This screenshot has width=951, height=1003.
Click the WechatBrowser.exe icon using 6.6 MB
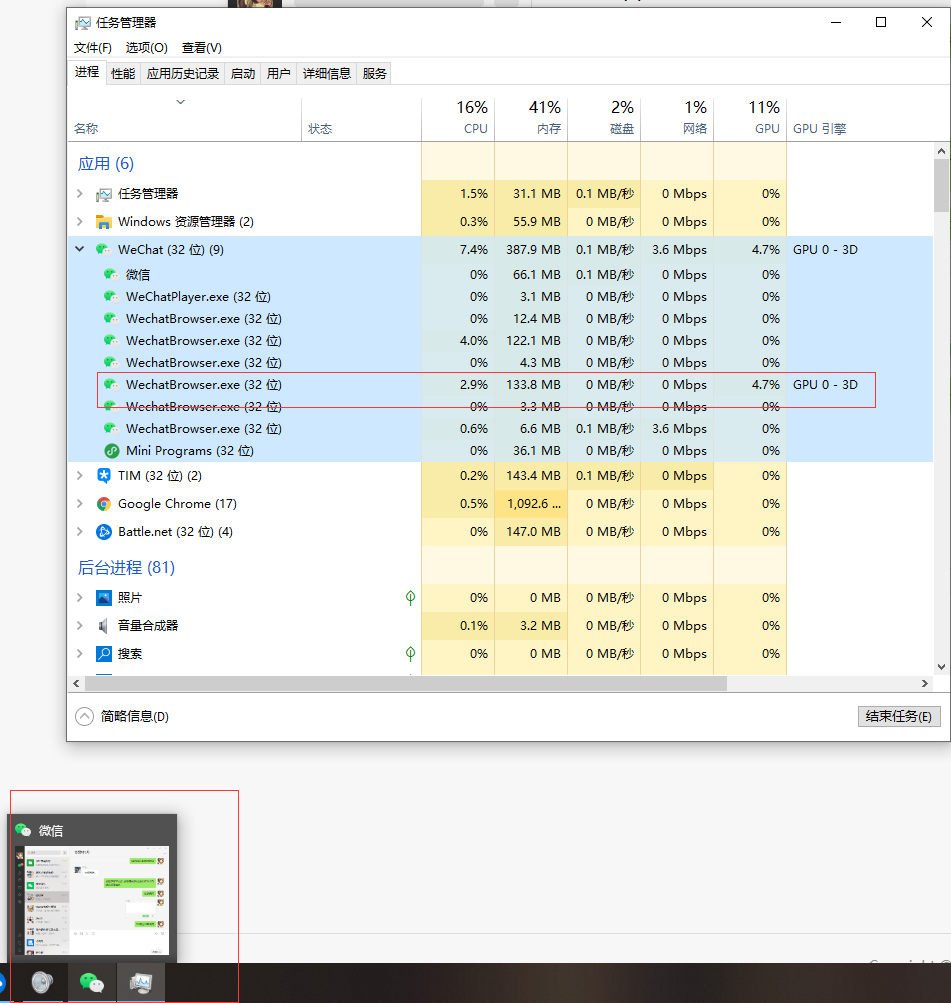(x=111, y=428)
